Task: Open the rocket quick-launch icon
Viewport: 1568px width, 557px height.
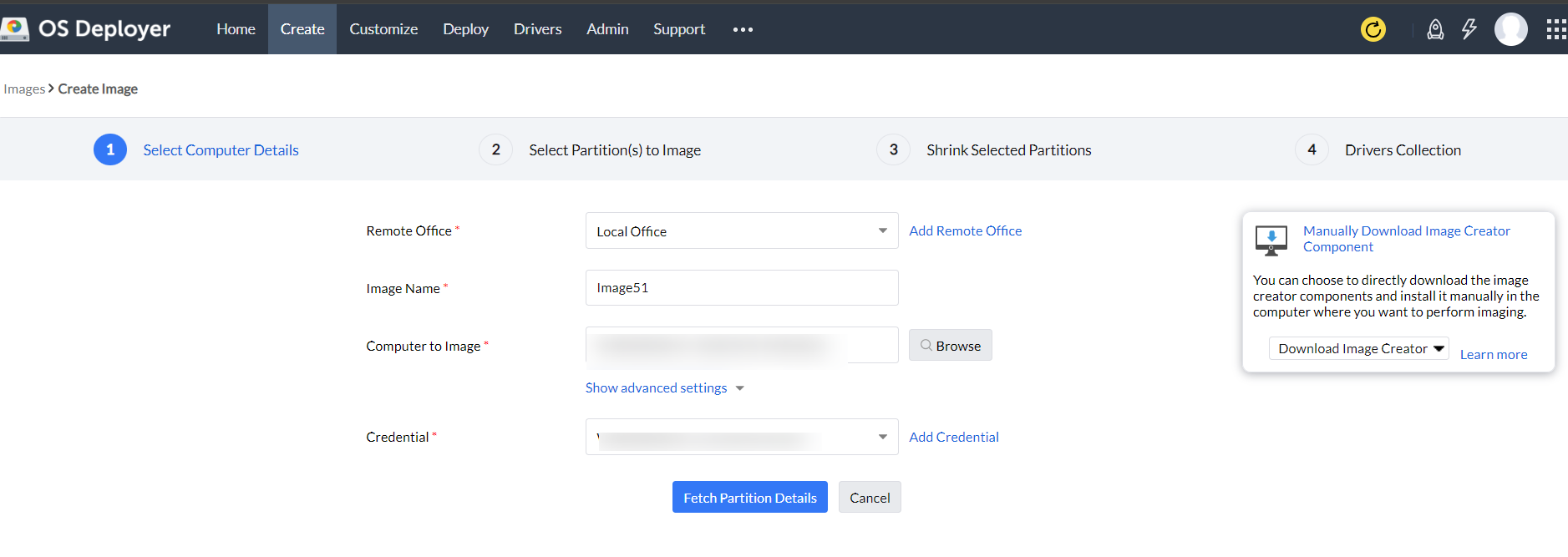Action: [x=1434, y=30]
